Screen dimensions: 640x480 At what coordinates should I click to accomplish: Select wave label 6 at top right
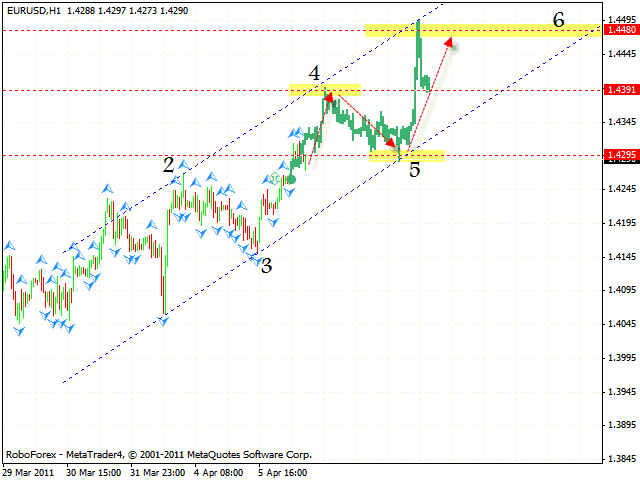(x=558, y=19)
